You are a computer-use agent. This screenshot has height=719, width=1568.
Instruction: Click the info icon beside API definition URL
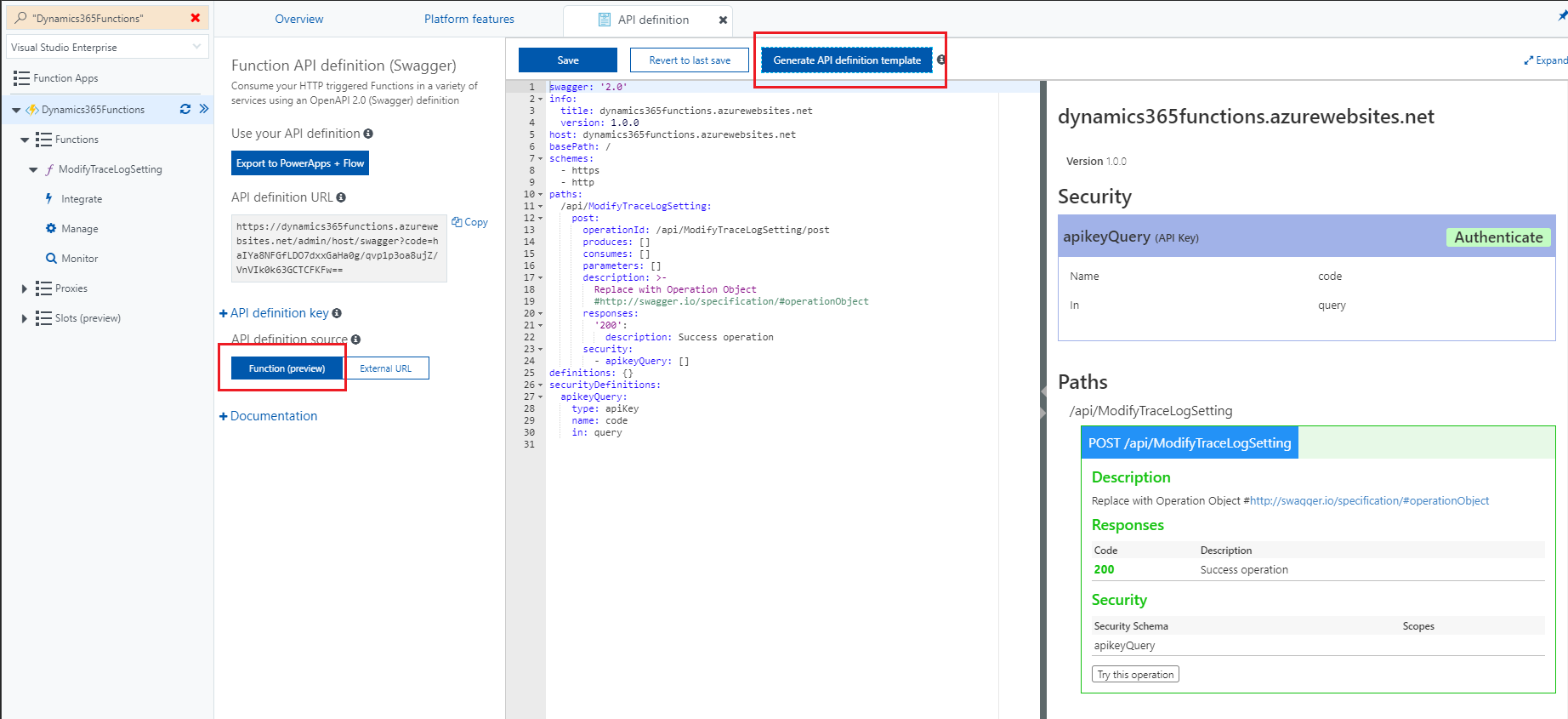[x=341, y=197]
